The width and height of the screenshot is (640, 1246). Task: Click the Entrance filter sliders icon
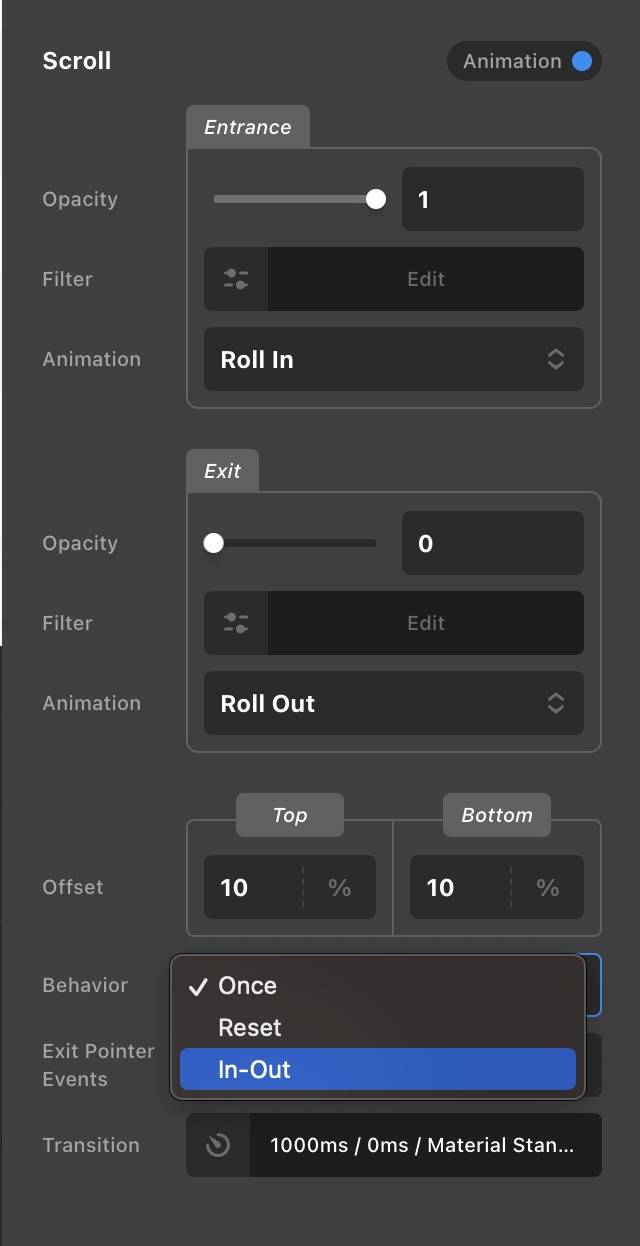[236, 279]
